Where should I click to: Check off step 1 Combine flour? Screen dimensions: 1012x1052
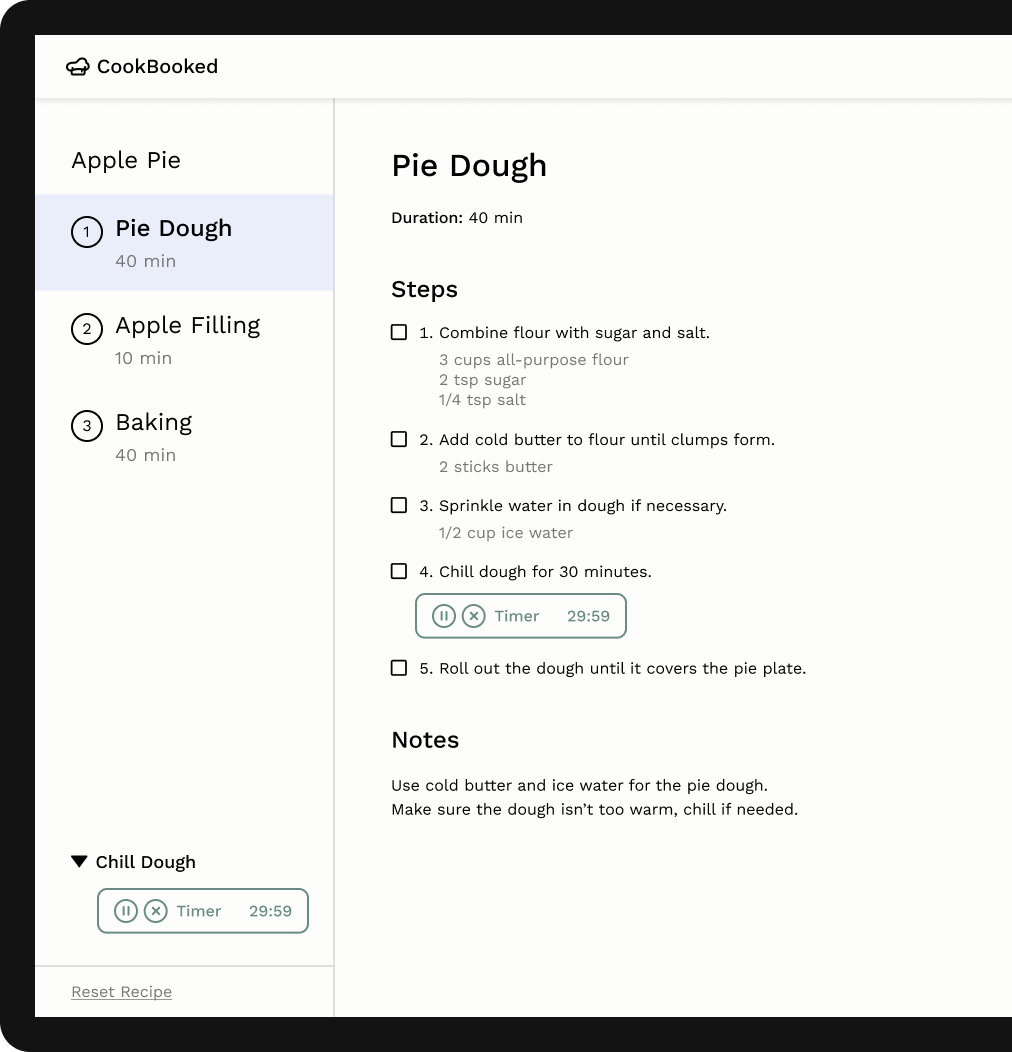[399, 332]
